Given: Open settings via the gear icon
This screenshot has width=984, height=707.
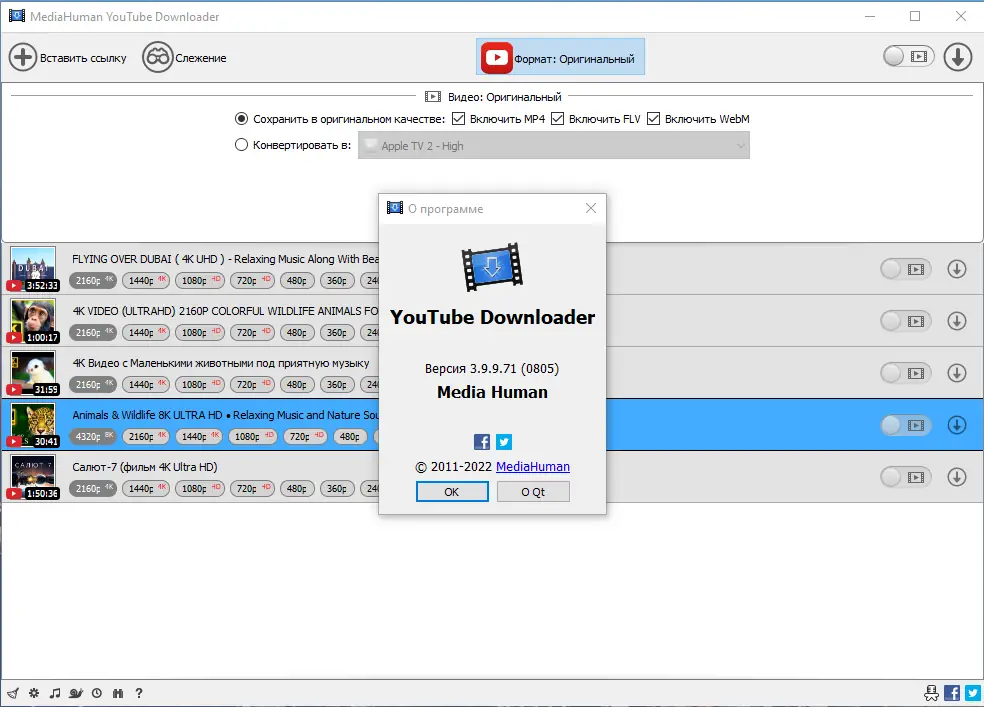Looking at the screenshot, I should [x=33, y=693].
